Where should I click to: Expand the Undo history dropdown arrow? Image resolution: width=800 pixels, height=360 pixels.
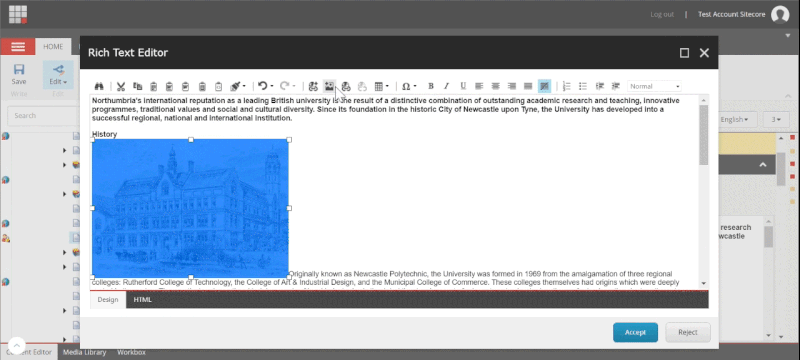(271, 86)
